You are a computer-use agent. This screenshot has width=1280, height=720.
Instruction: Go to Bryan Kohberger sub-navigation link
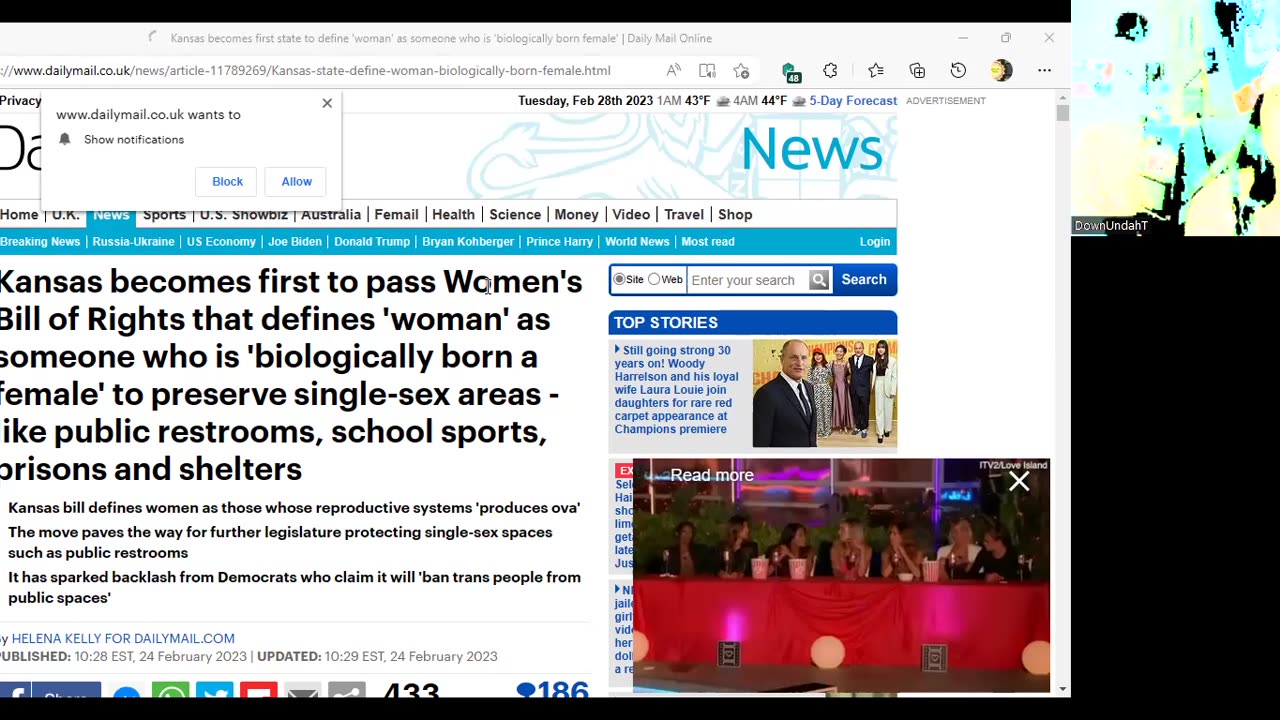tap(468, 242)
